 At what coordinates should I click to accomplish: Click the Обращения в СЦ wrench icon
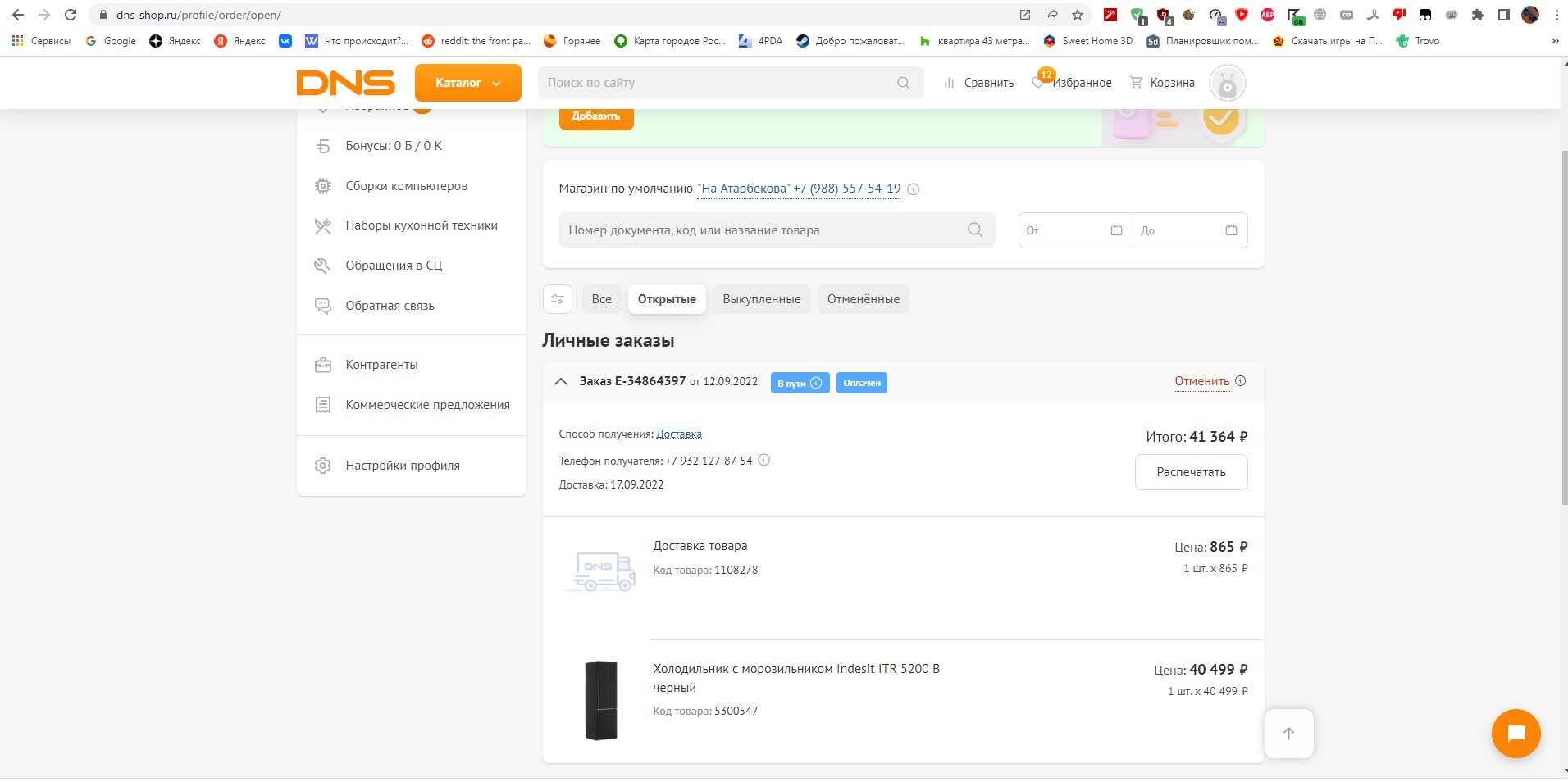pos(323,266)
